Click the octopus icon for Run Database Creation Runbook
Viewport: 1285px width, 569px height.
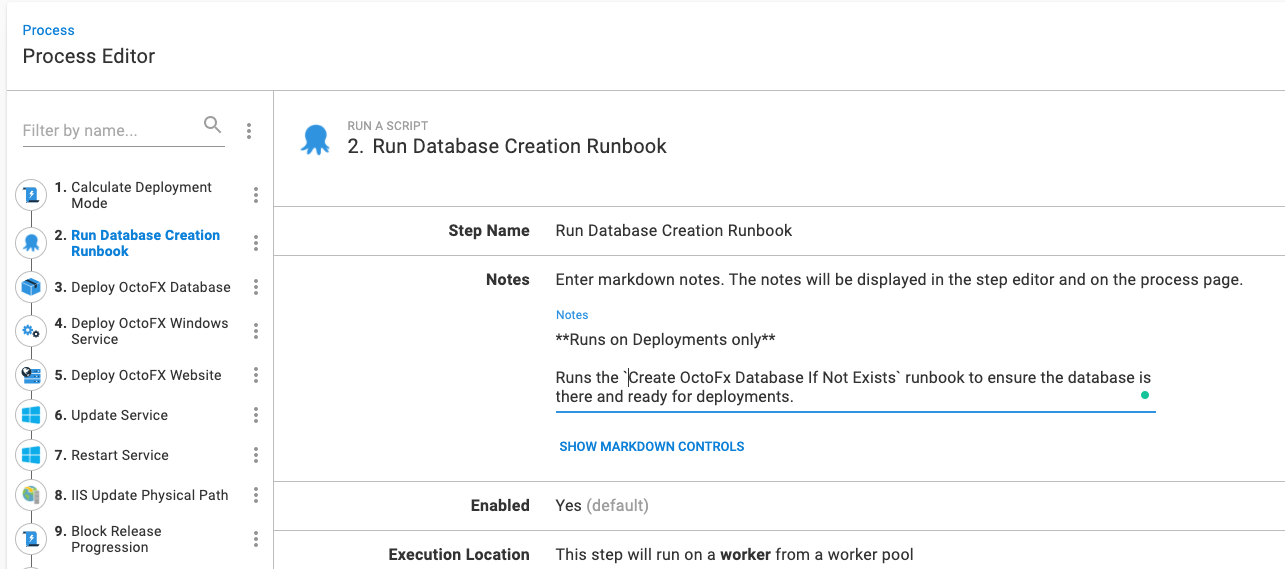31,243
